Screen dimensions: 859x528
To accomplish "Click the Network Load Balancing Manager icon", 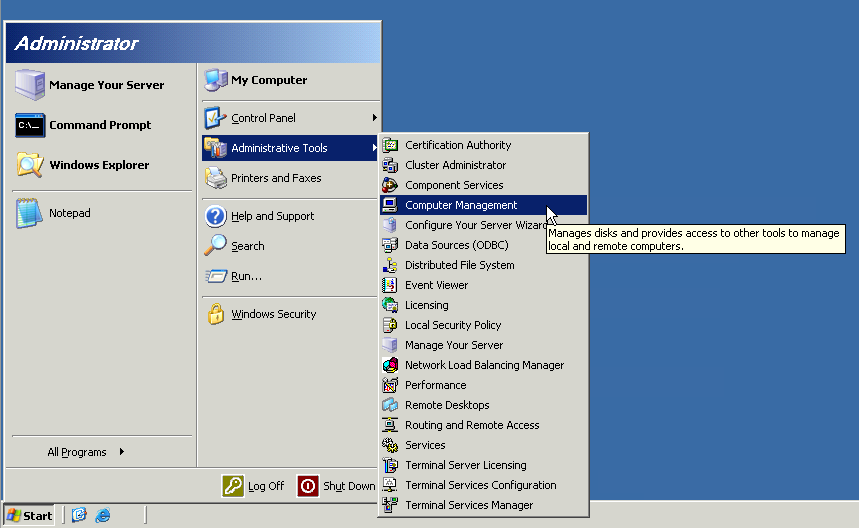I will pos(390,365).
